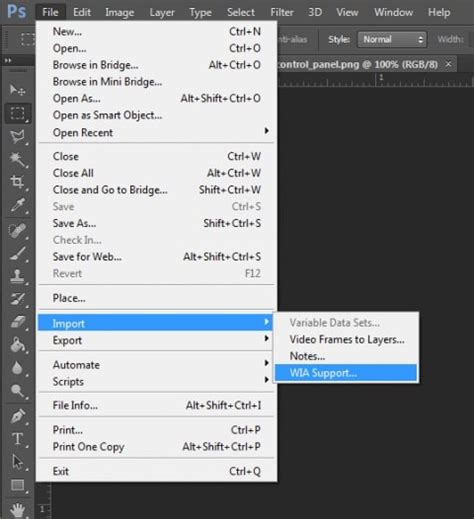Open the Image menu
This screenshot has width=474, height=519.
point(120,12)
